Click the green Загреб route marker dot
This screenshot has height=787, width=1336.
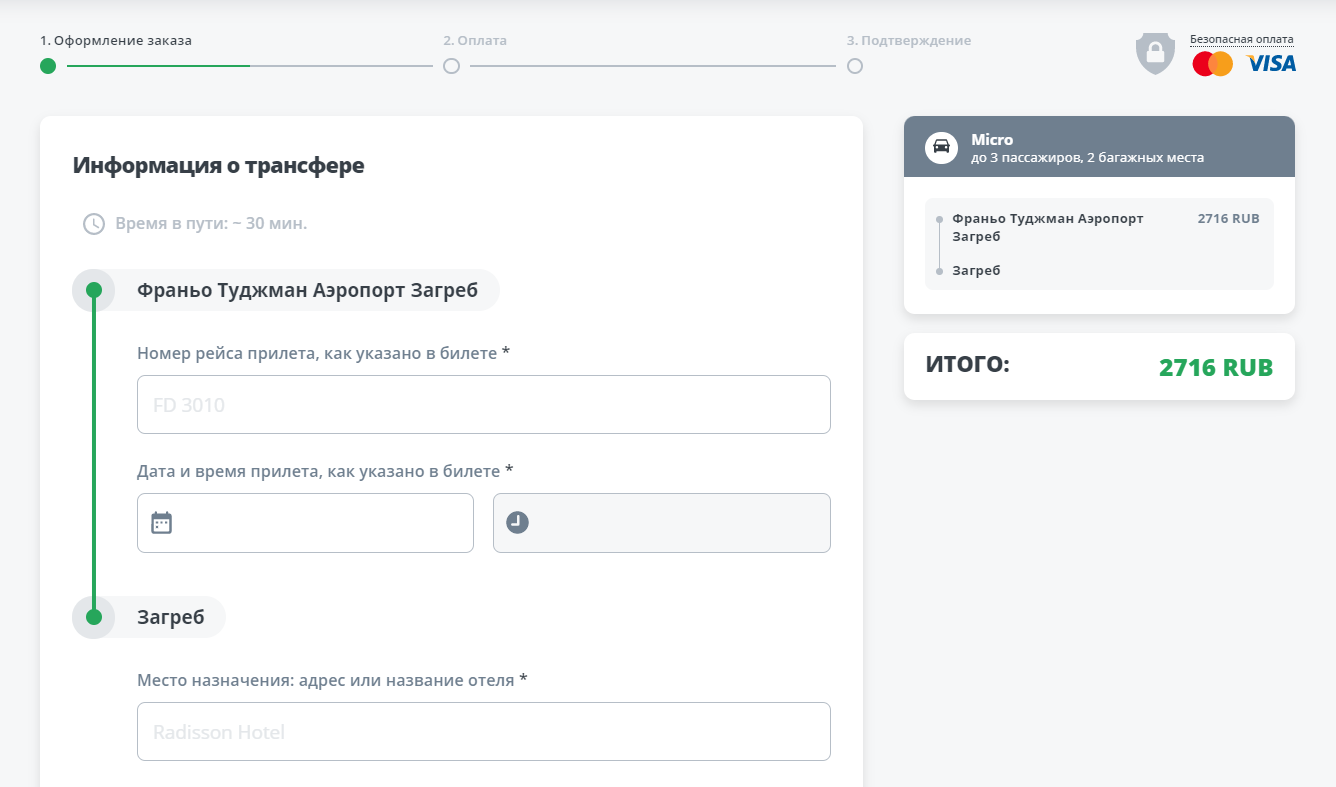tap(94, 617)
